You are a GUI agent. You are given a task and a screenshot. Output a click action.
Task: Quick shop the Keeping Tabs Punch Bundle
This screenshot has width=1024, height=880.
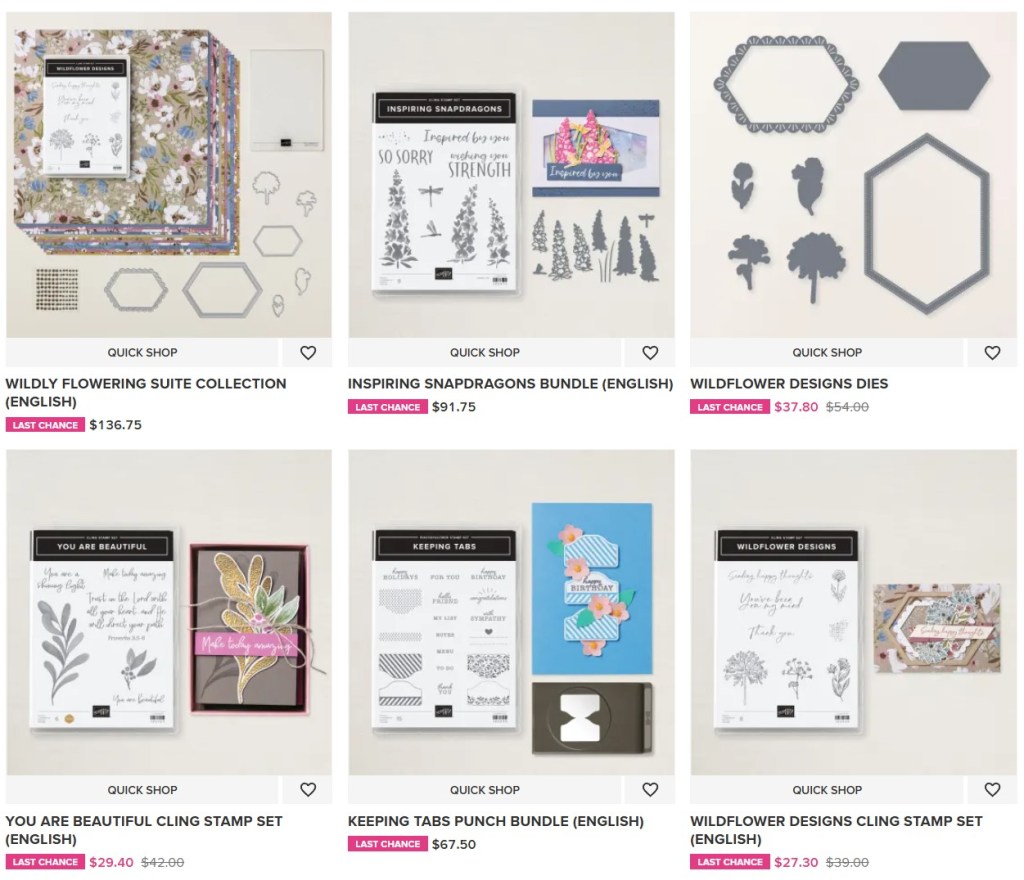485,790
